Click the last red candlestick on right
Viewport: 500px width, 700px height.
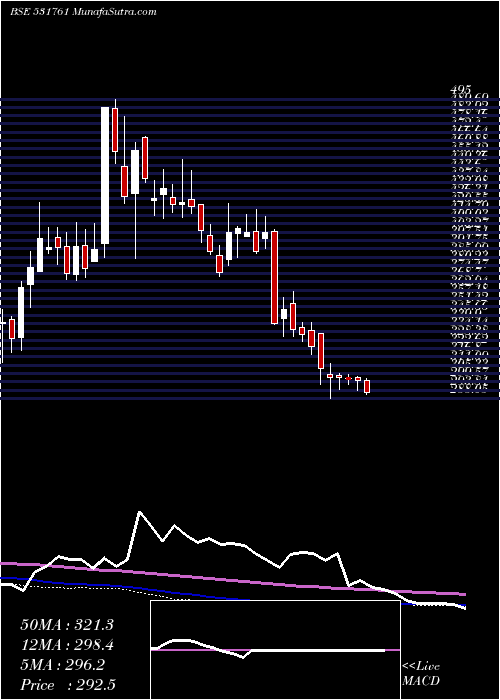(367, 387)
